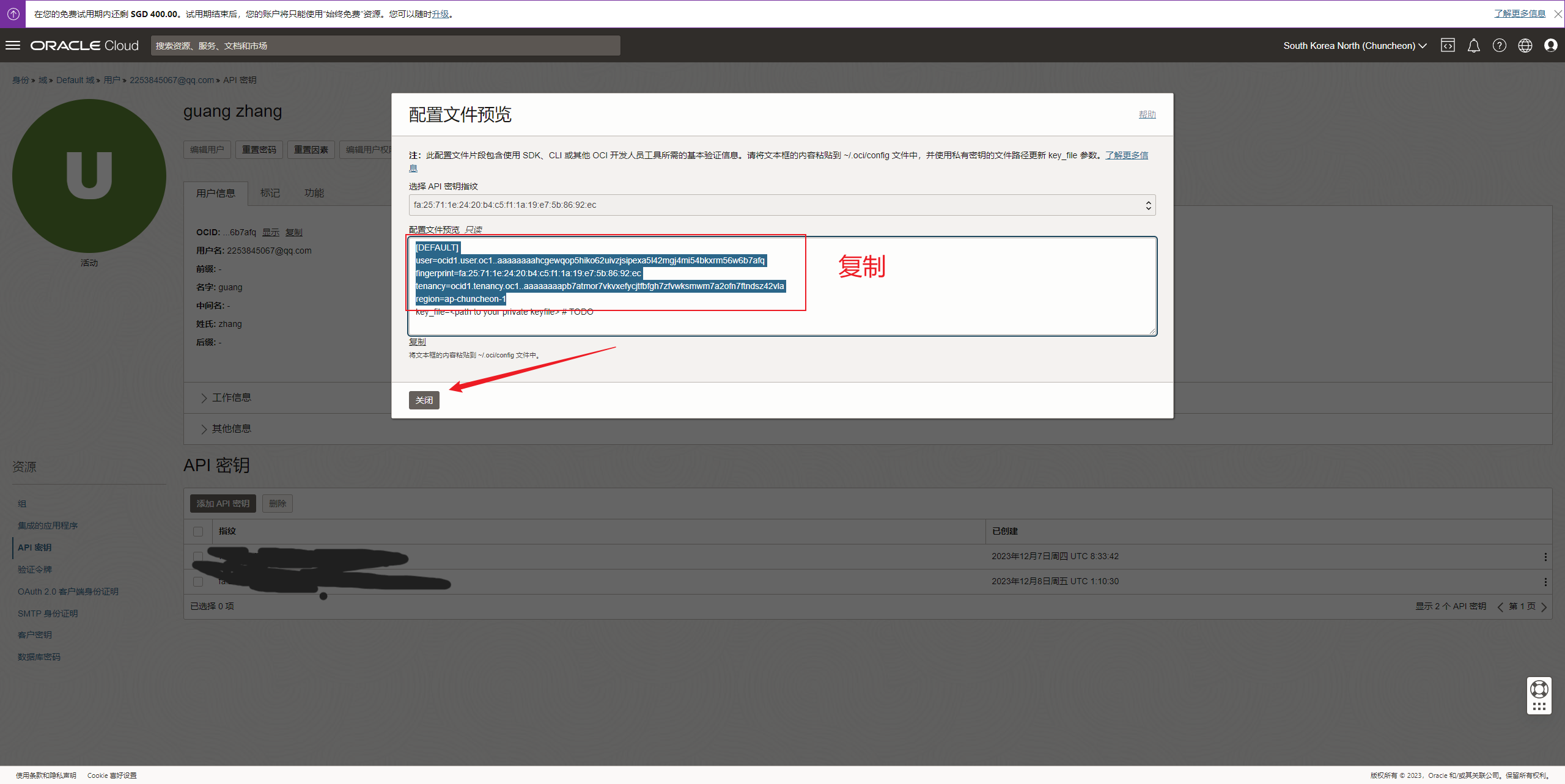Open the Cloud Shell developer tools icon
1565x784 pixels.
point(1448,45)
